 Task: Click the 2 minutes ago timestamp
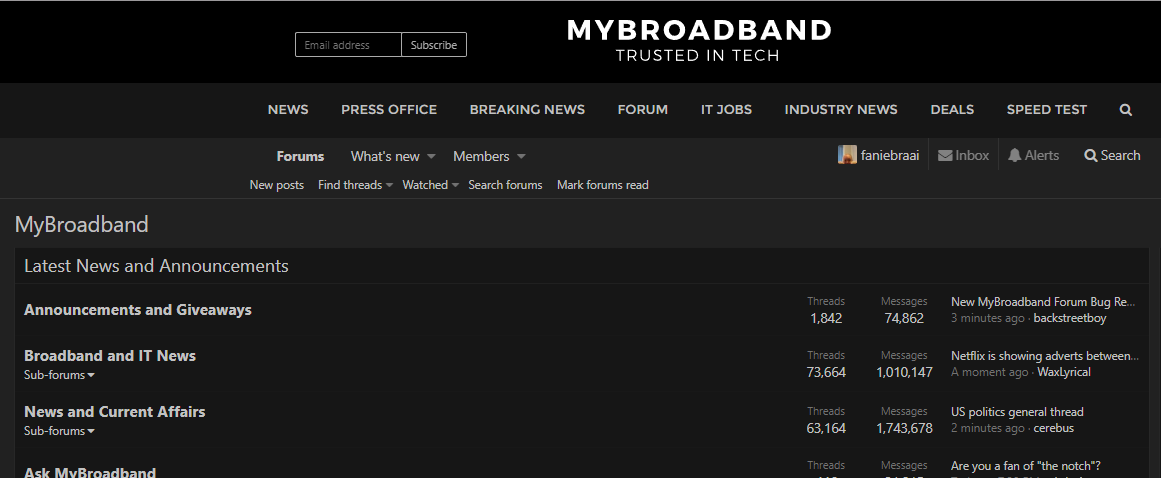988,428
